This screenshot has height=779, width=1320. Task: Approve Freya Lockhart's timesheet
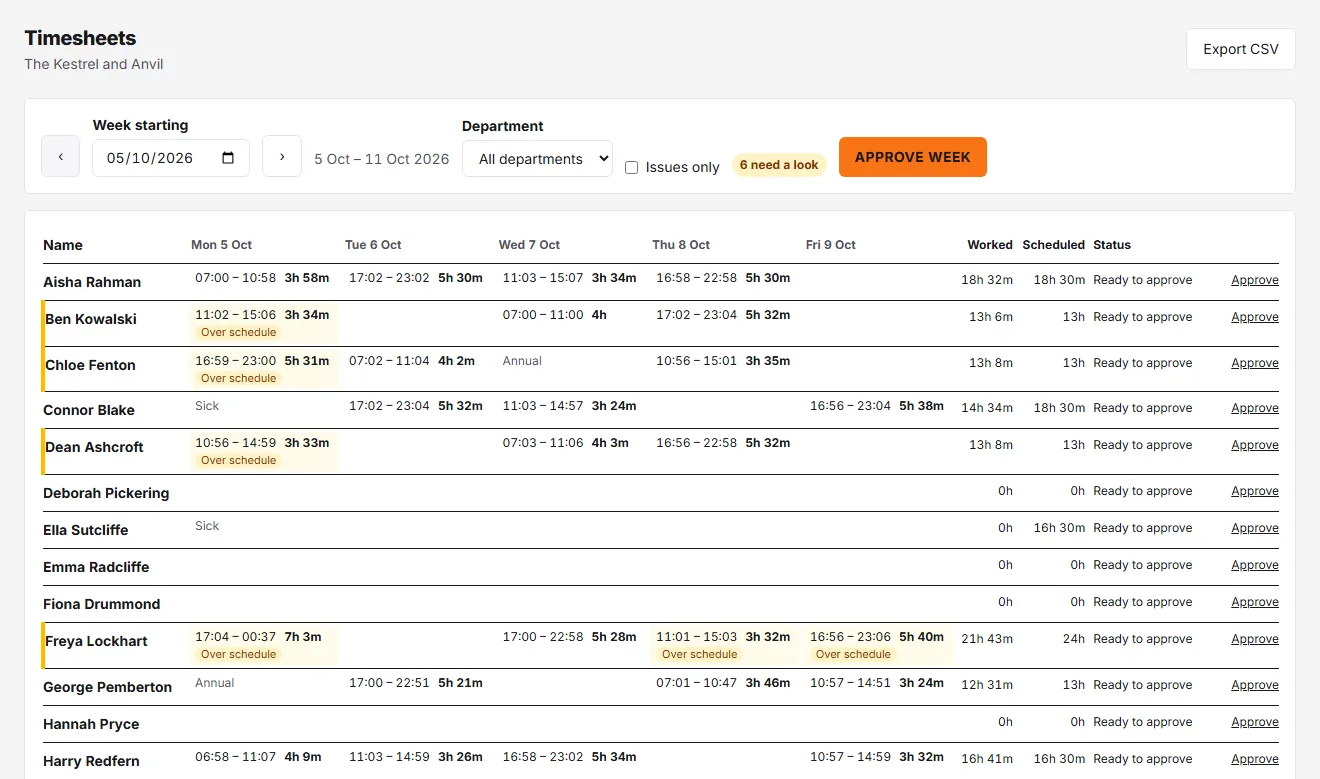[1254, 639]
